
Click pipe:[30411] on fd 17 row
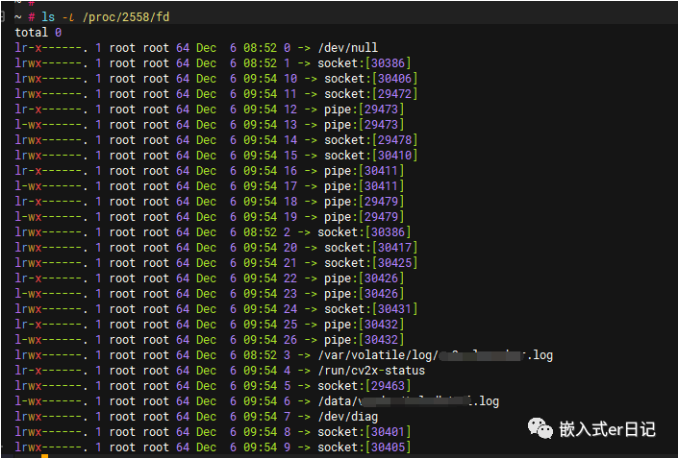[x=364, y=186]
